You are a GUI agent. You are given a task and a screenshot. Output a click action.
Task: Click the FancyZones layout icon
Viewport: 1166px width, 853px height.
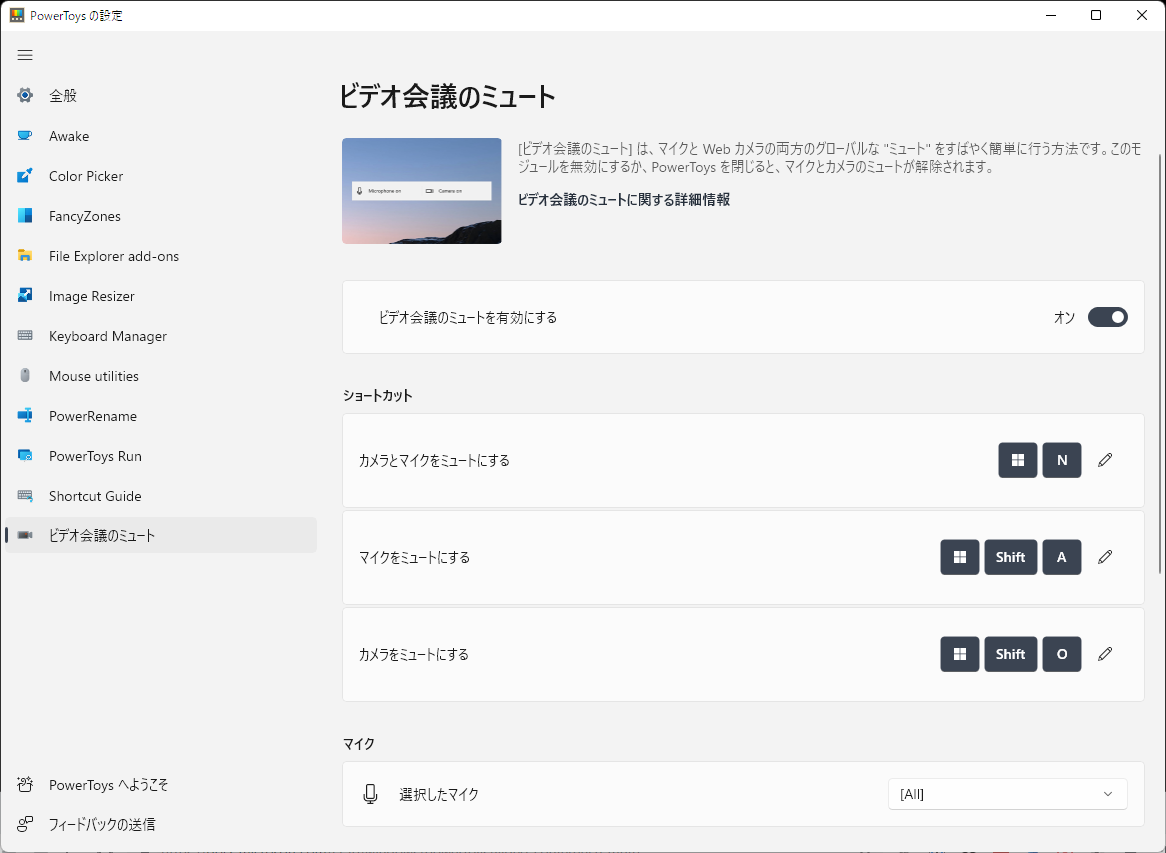pyautogui.click(x=25, y=216)
